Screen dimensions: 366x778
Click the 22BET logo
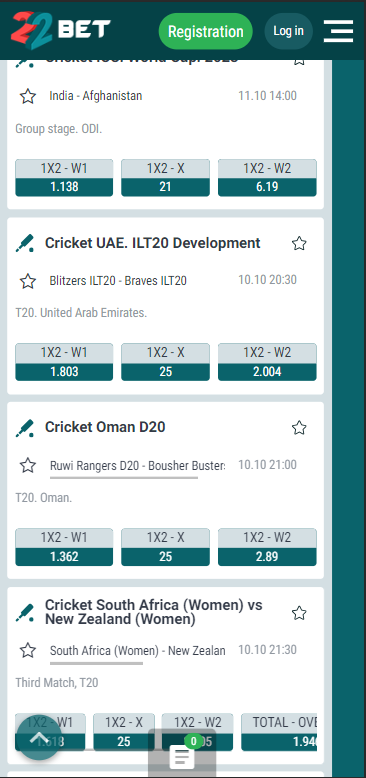click(61, 30)
